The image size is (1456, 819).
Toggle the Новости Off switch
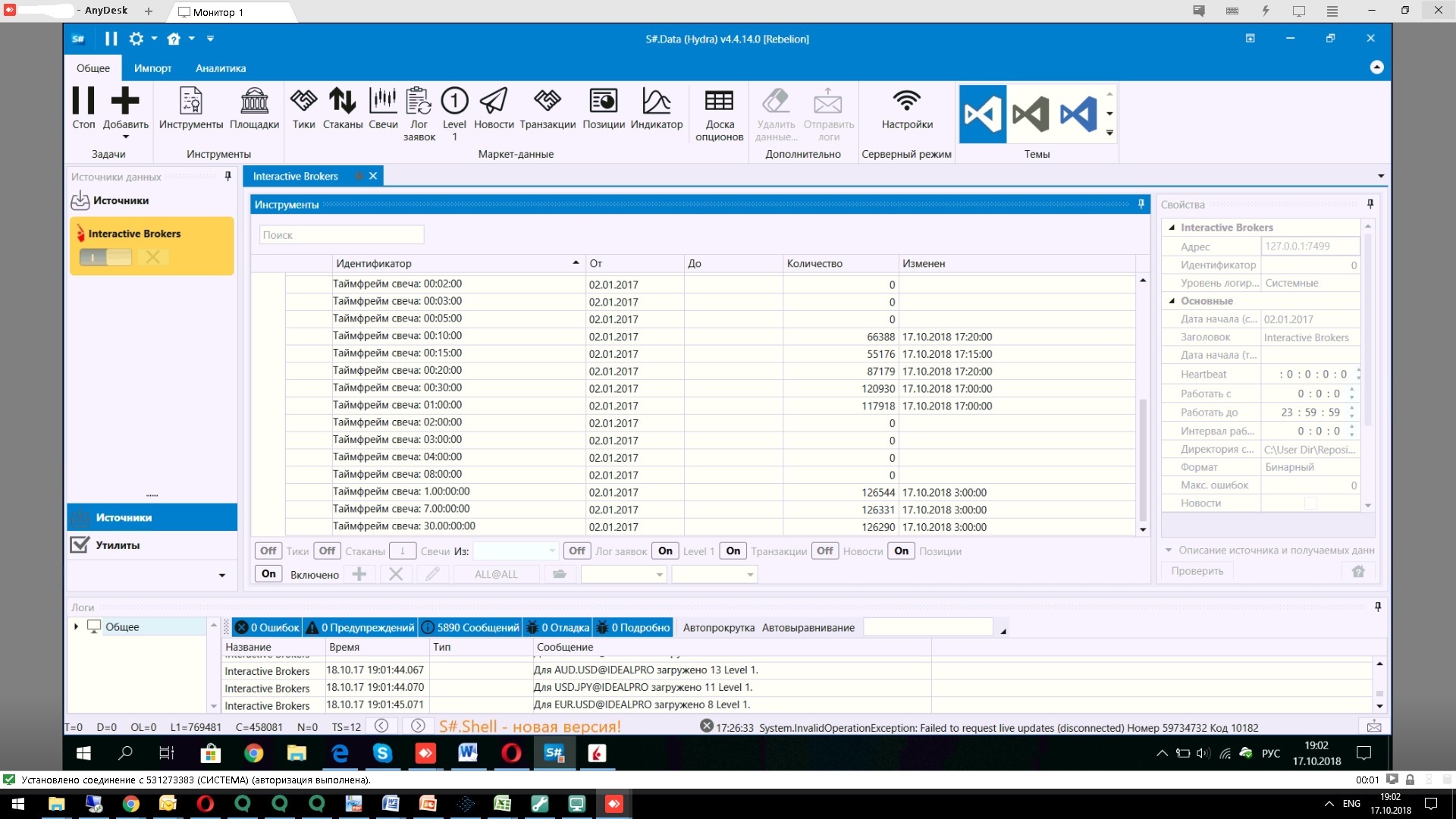pos(825,551)
